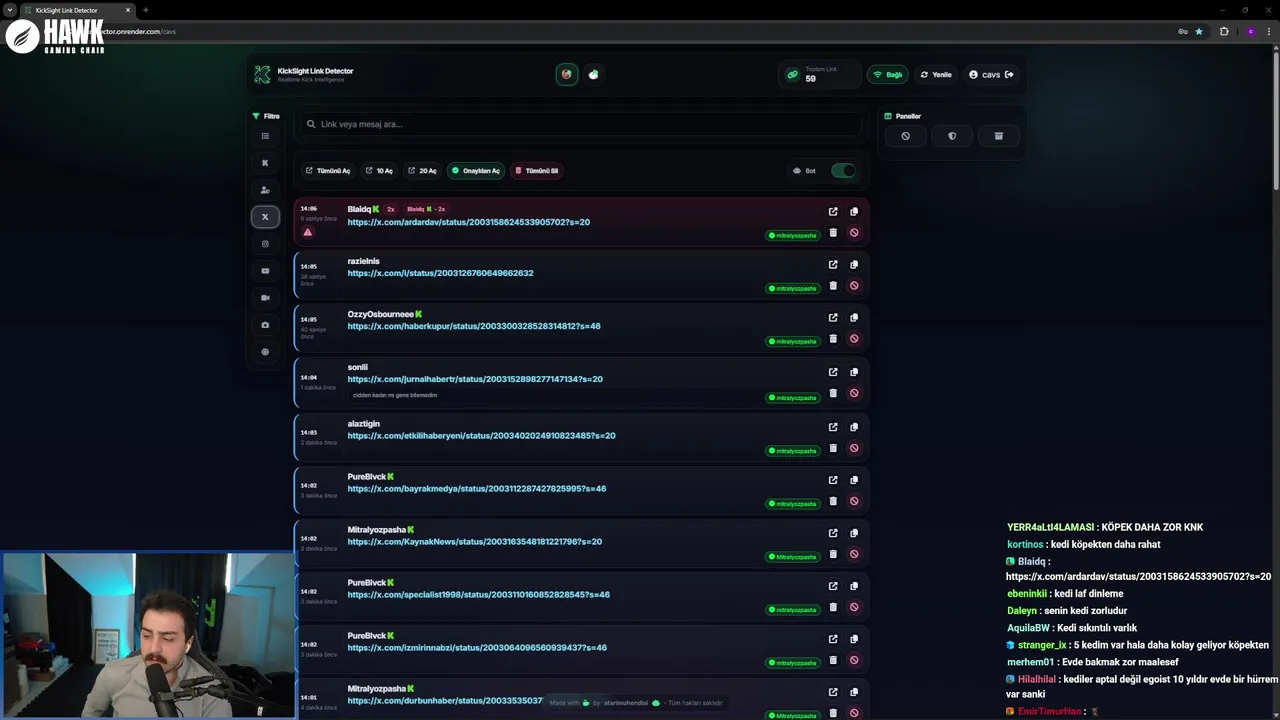Screen dimensions: 1280x720
Task: Click the KickSight Link Detector logo
Action: coord(262,75)
